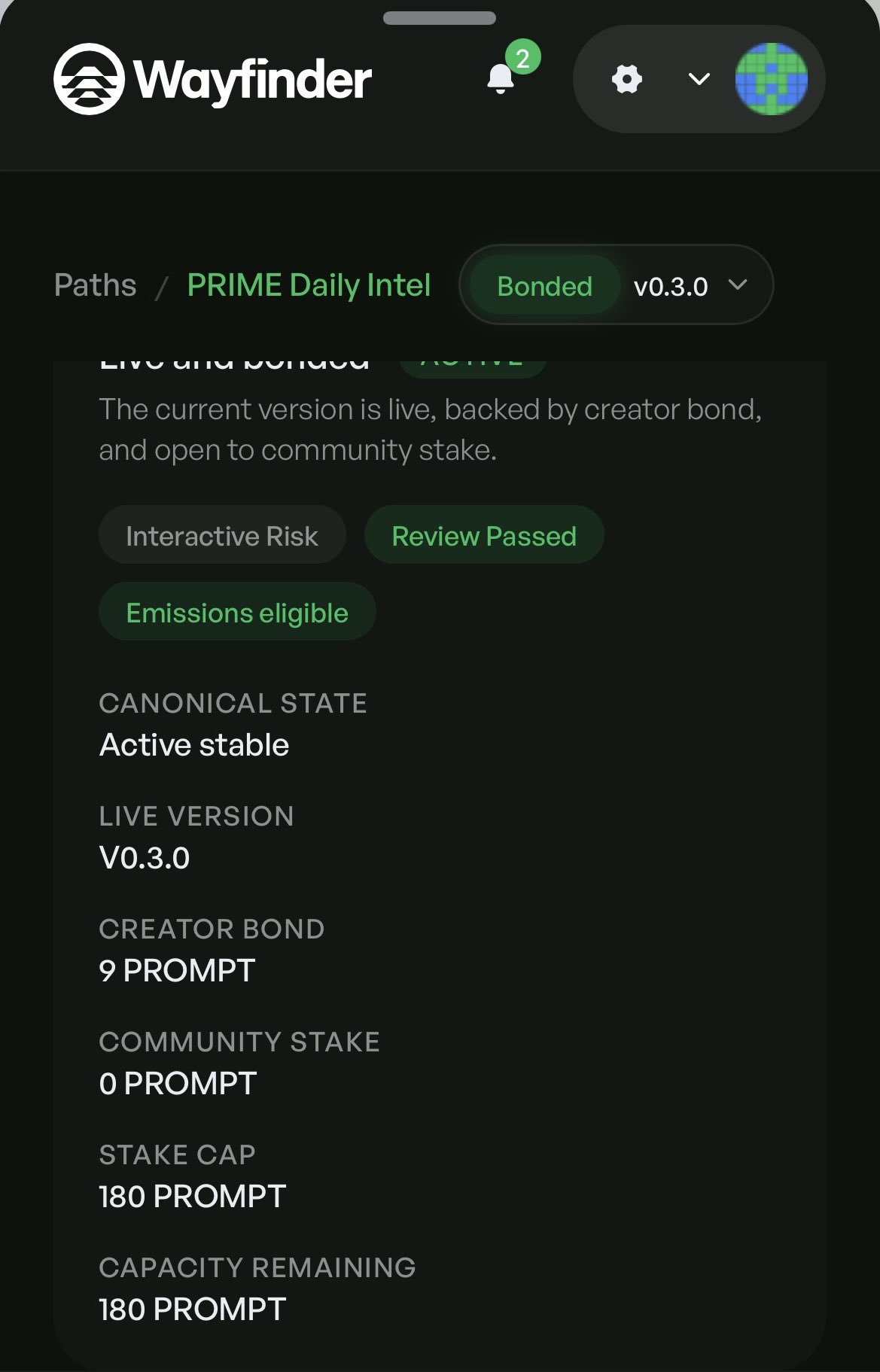880x1372 pixels.
Task: Go back to Paths breadcrumb
Action: (x=96, y=285)
